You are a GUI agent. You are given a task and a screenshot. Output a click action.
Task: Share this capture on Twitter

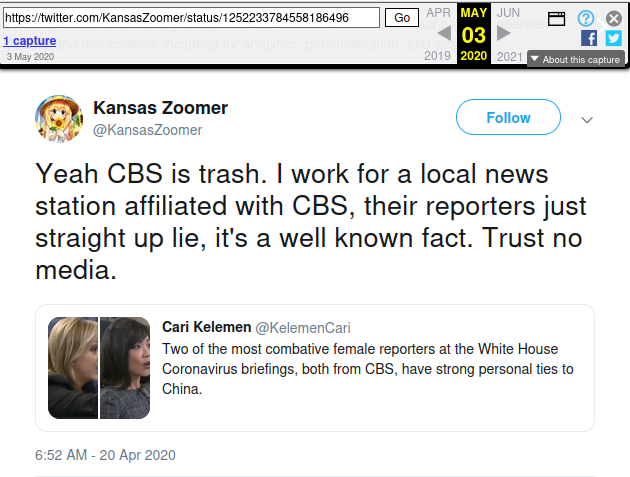pyautogui.click(x=613, y=38)
